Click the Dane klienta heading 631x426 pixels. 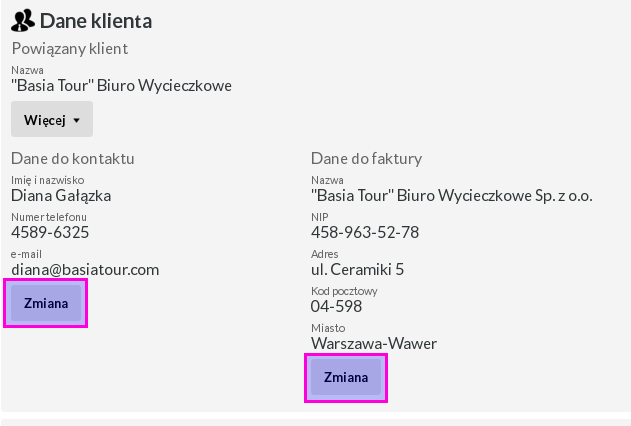point(96,21)
